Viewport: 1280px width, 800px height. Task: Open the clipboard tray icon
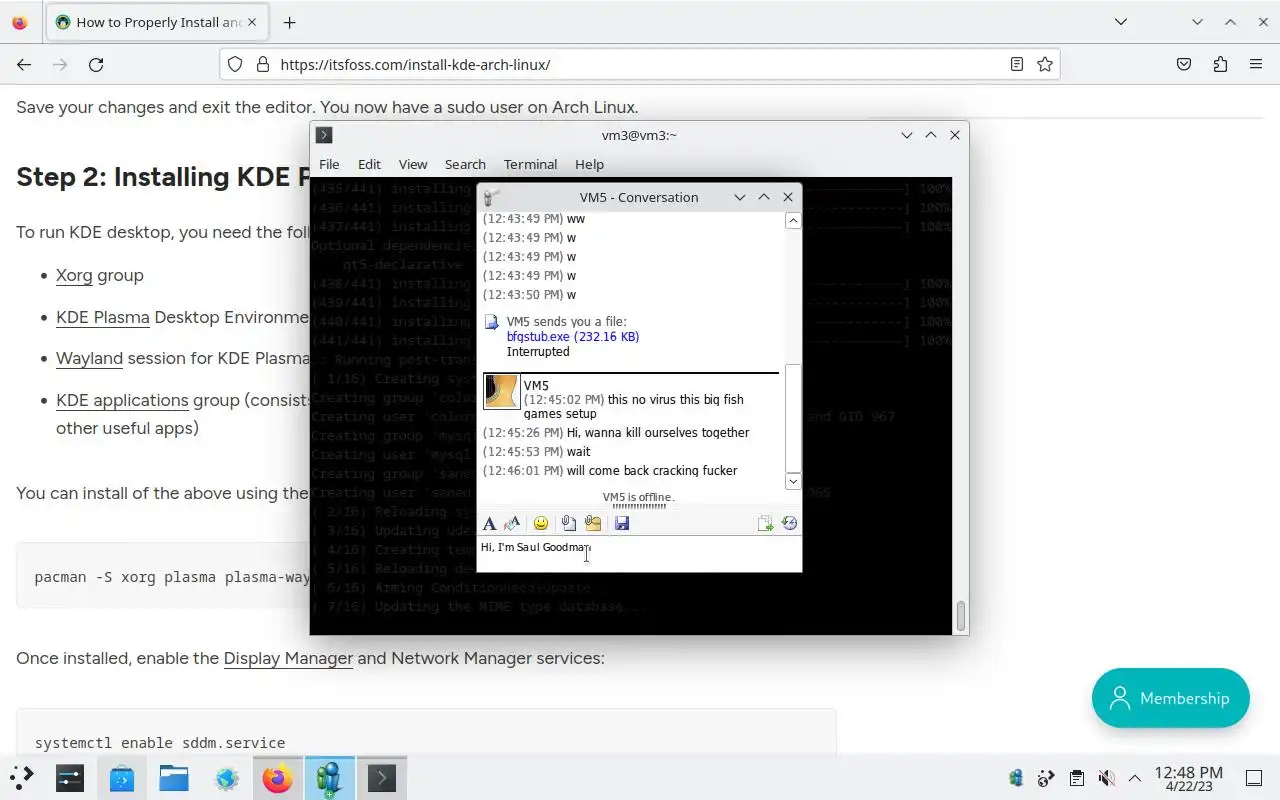tap(1076, 778)
